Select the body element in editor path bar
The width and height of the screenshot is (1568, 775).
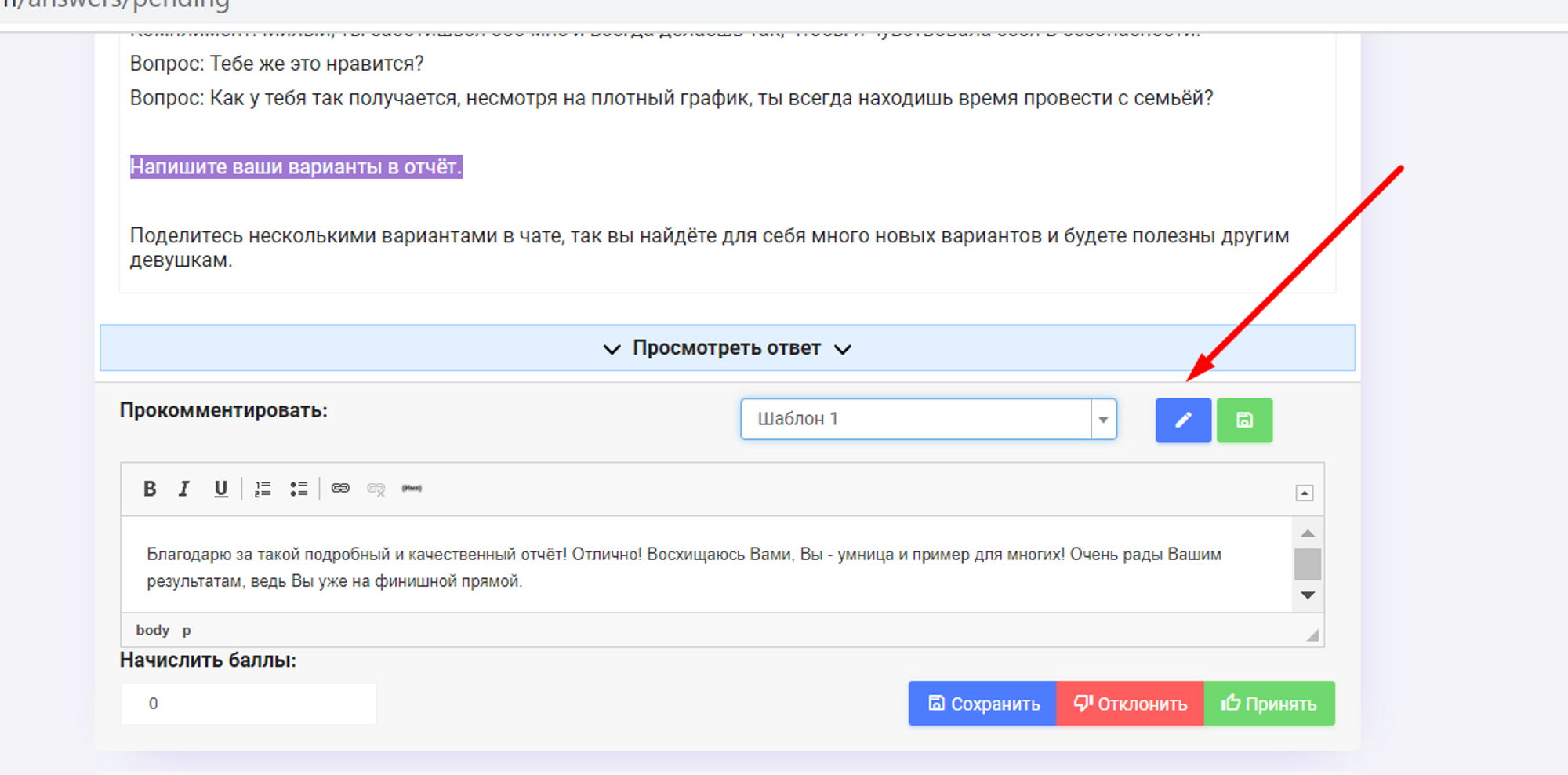point(152,631)
